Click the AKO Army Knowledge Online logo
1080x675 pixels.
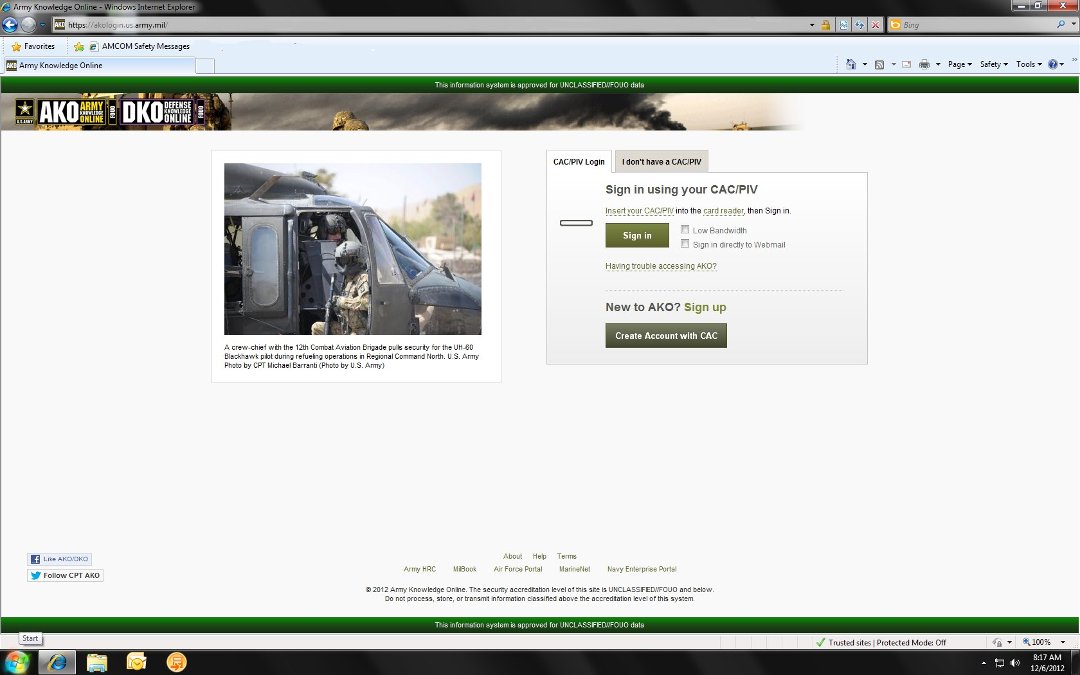click(x=72, y=112)
